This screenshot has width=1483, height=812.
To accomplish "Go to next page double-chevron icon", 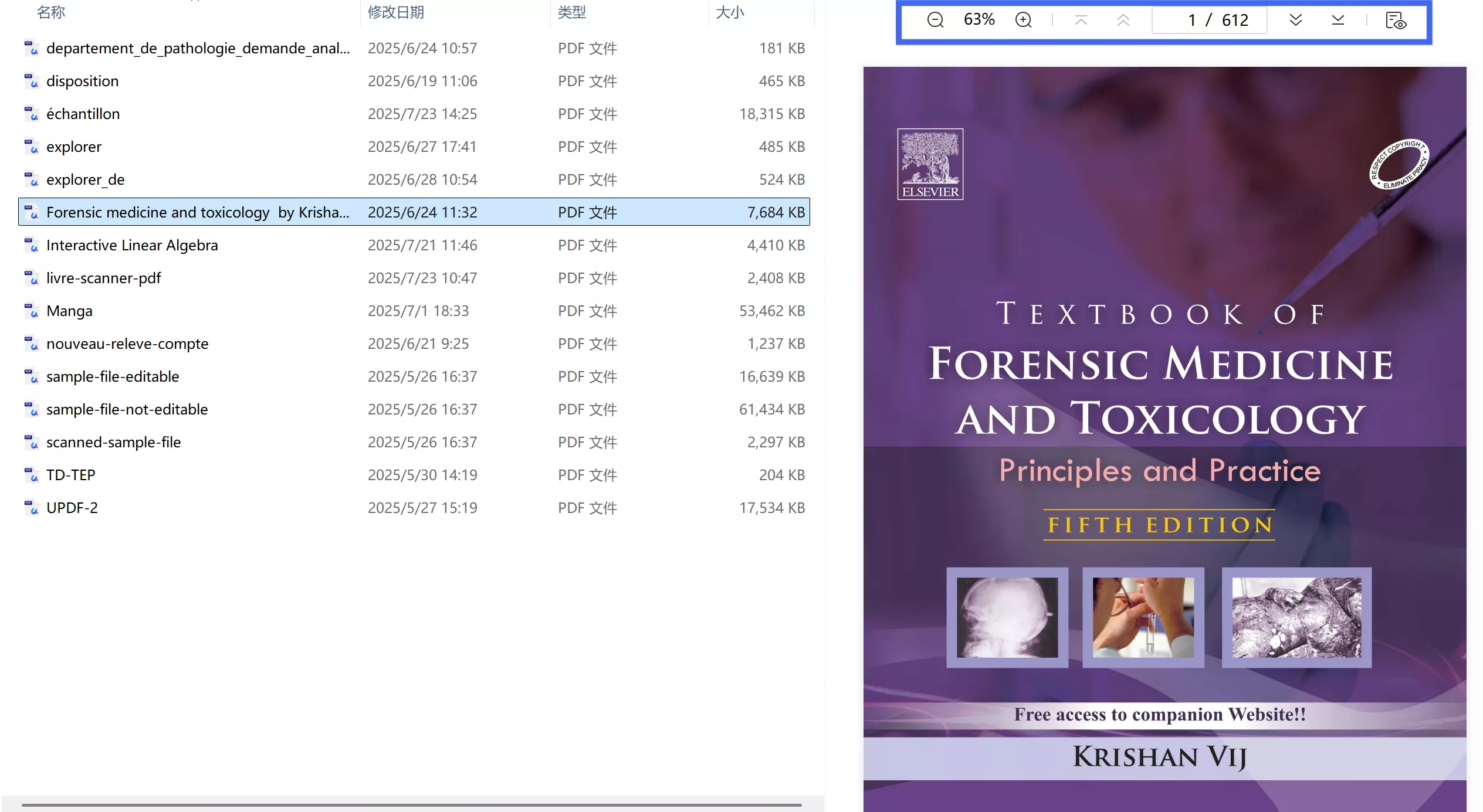I will click(x=1296, y=20).
